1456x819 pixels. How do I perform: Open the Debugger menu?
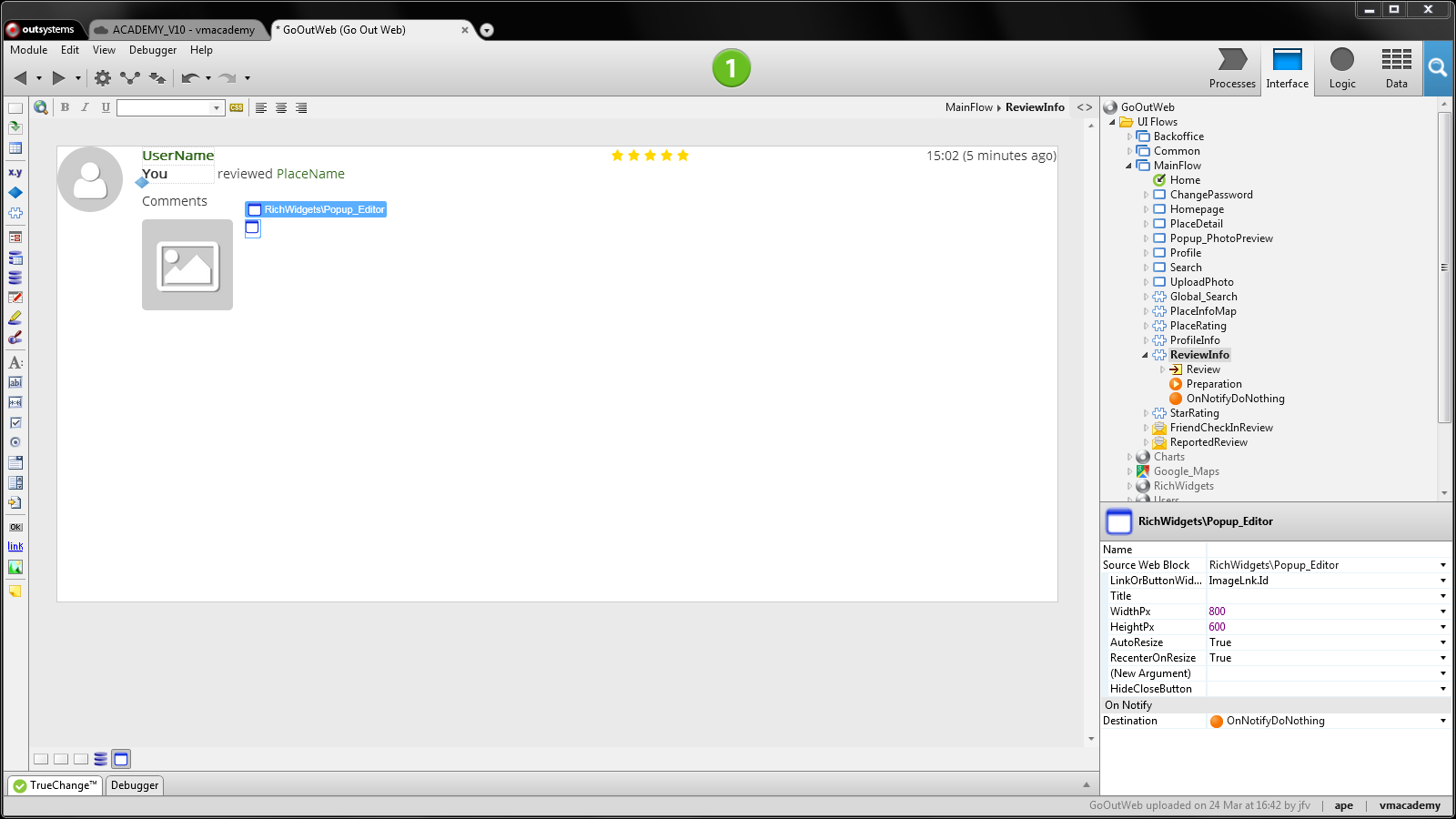tap(152, 50)
